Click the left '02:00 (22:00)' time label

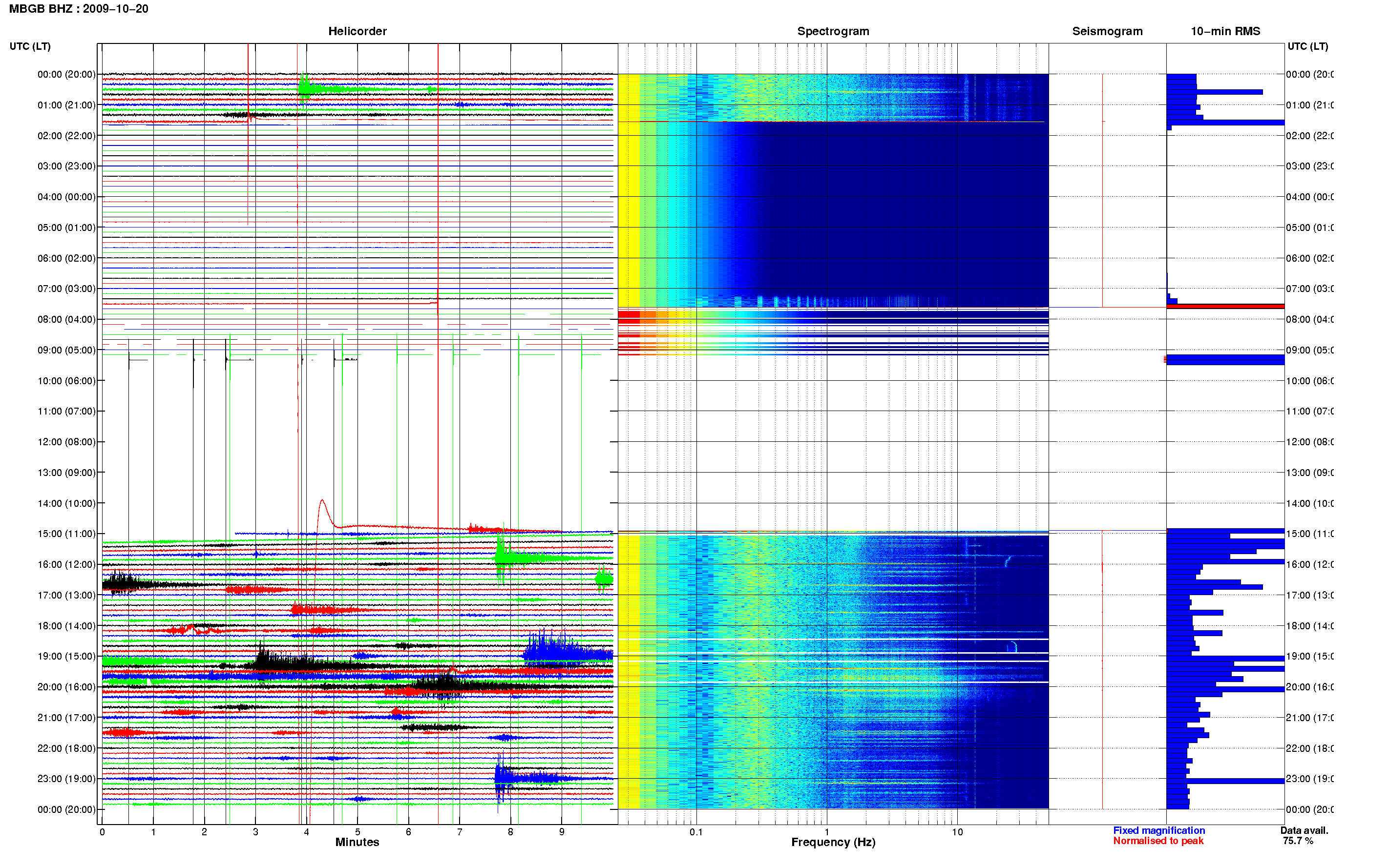(66, 136)
